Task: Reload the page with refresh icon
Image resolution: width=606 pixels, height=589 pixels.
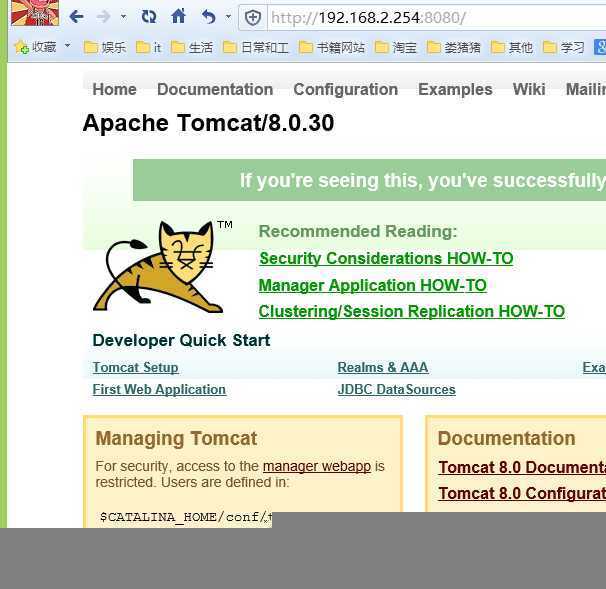Action: point(149,17)
